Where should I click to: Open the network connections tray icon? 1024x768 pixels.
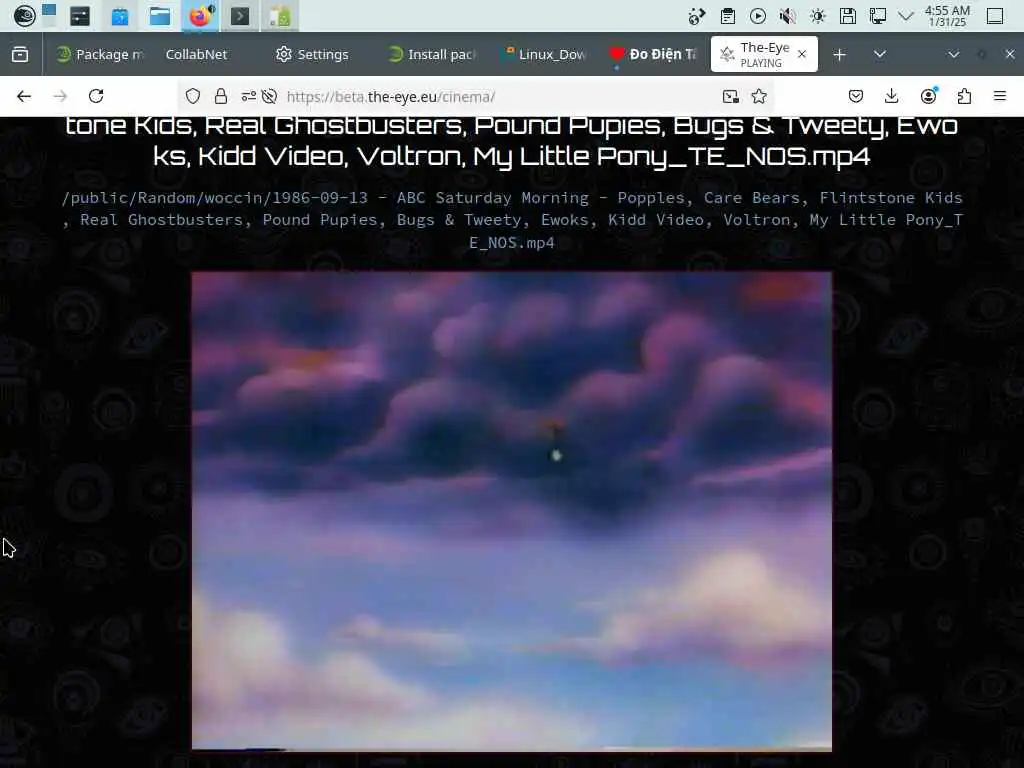coord(878,16)
